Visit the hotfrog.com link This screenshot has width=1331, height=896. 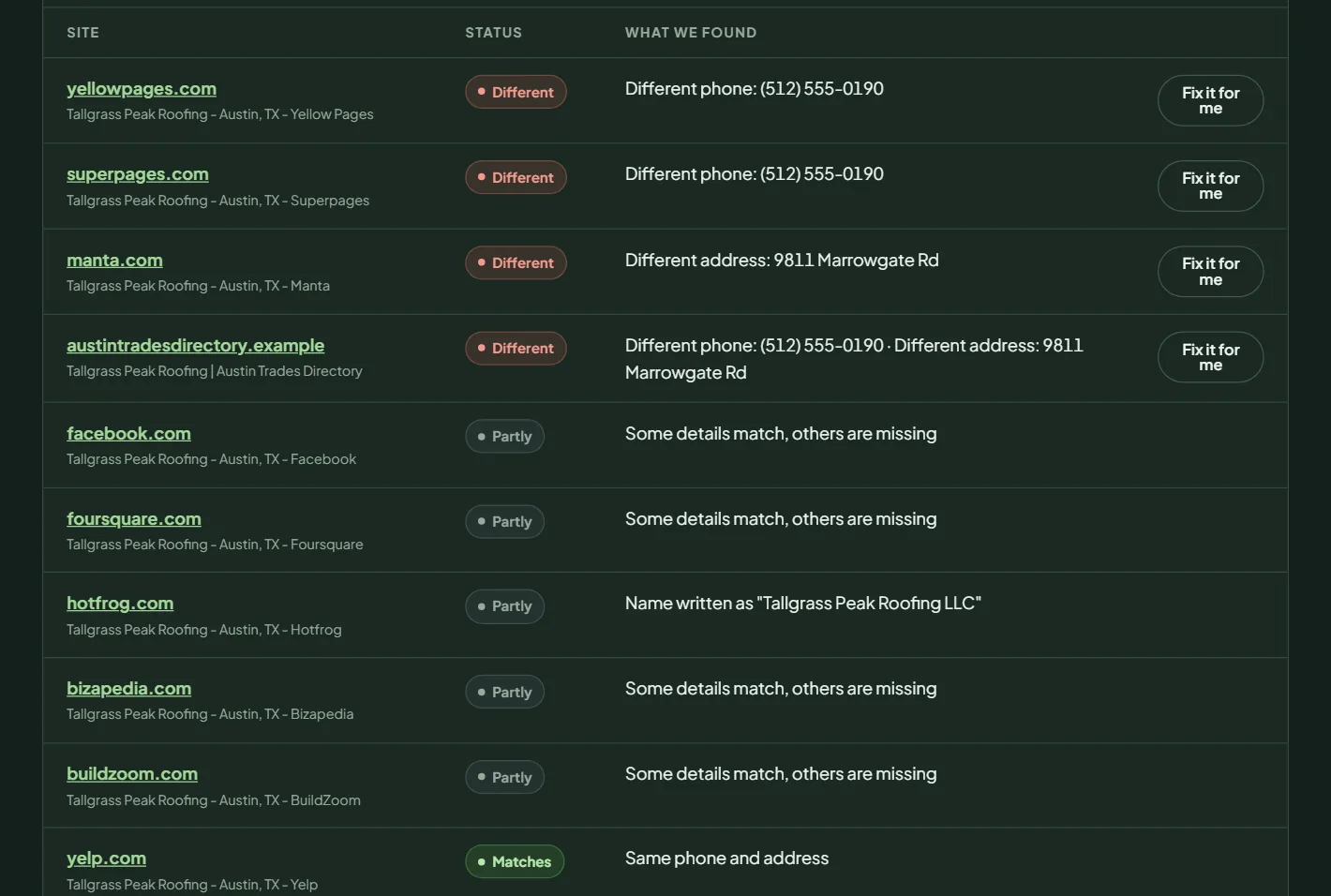120,604
